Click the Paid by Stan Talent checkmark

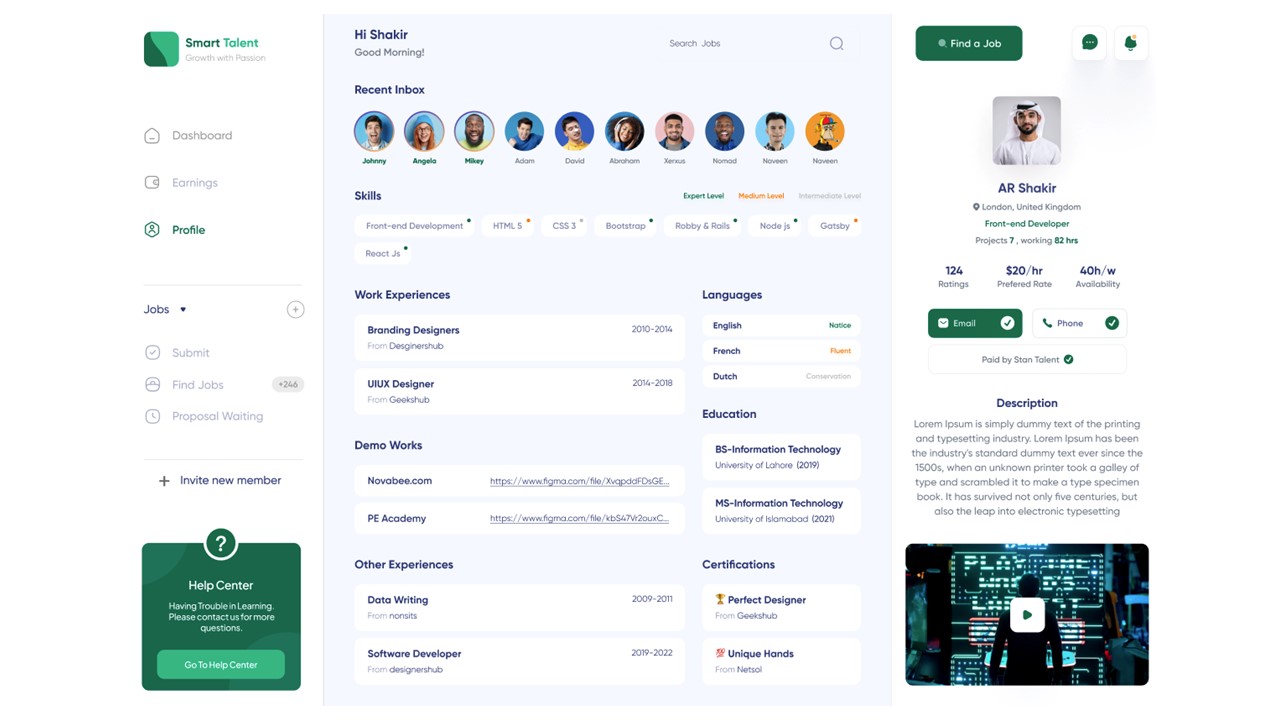1068,359
